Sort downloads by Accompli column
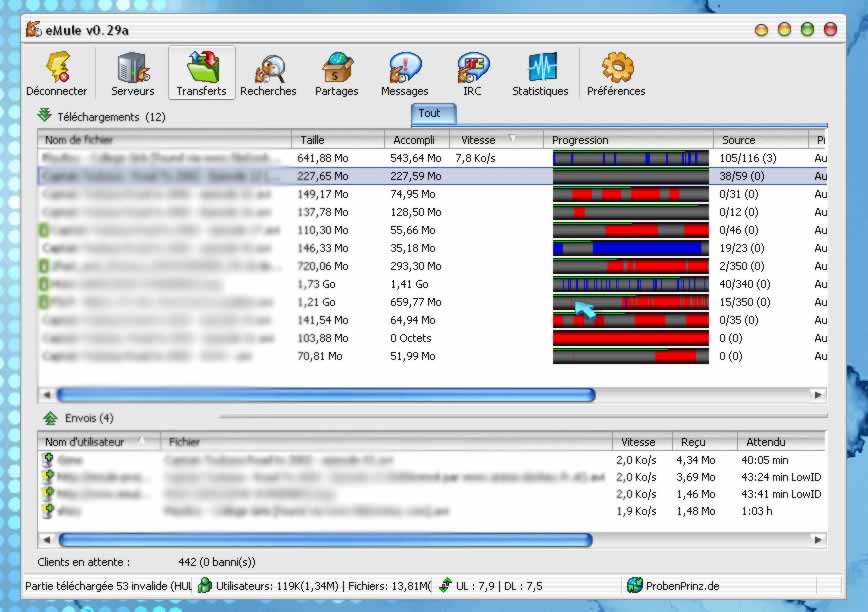The height and width of the screenshot is (612, 868). click(416, 139)
